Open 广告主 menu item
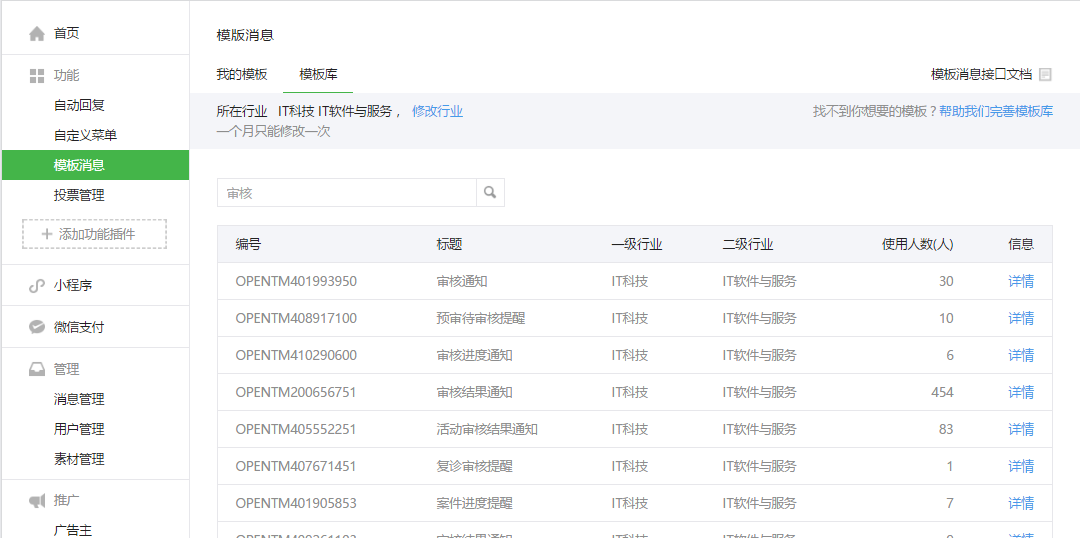 [73, 530]
